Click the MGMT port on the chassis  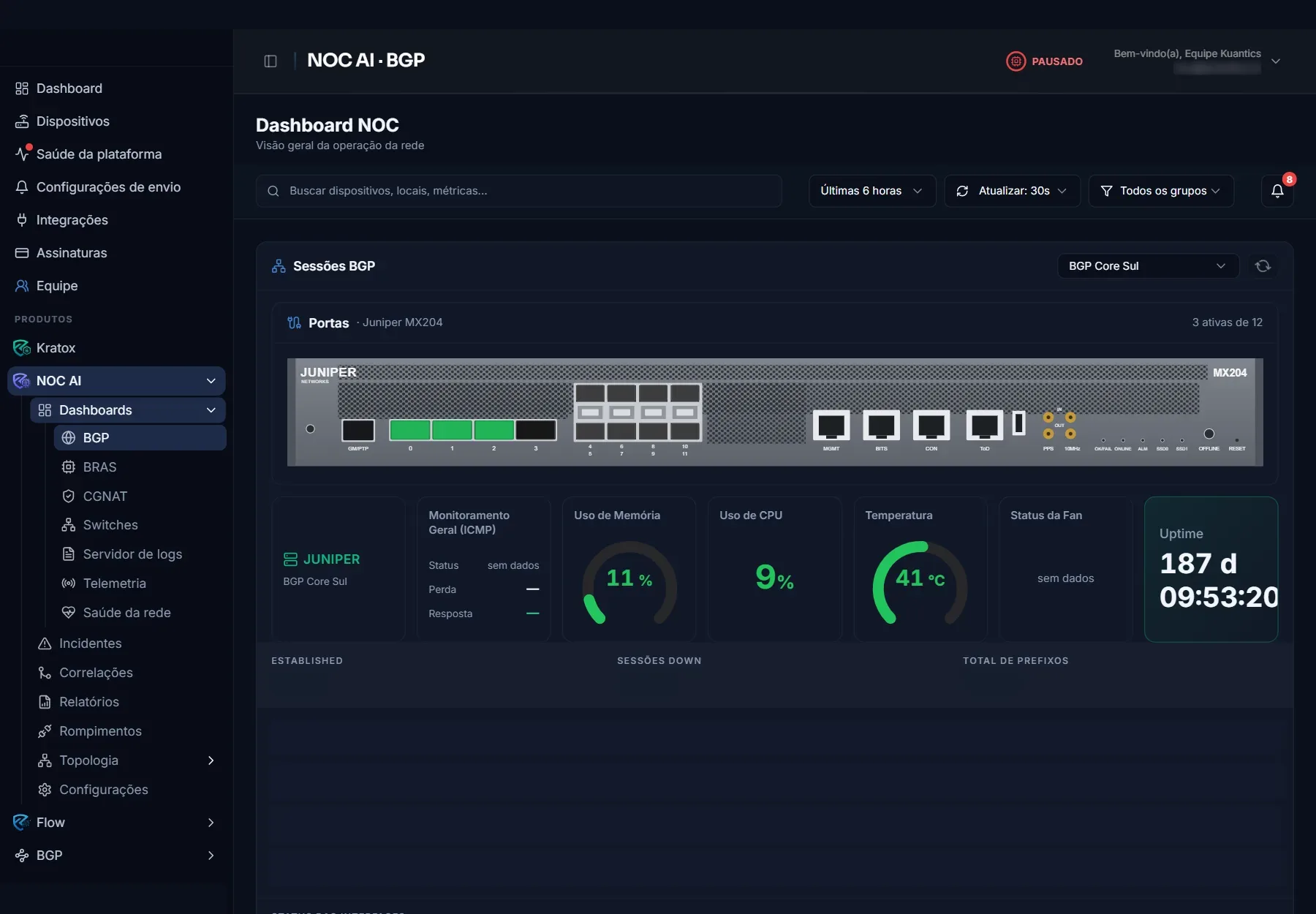pyautogui.click(x=831, y=426)
